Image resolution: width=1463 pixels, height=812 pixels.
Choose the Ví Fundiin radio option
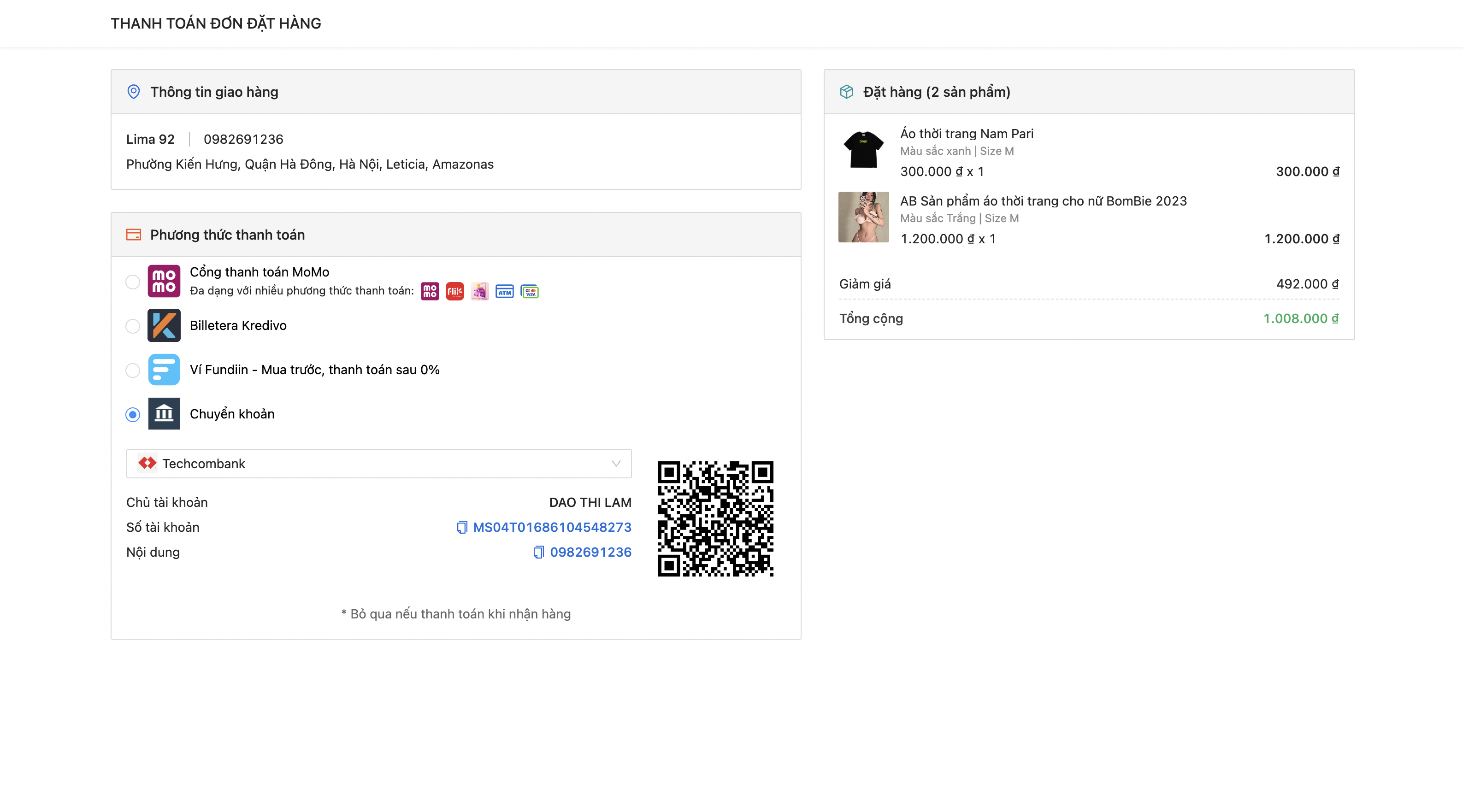pyautogui.click(x=132, y=370)
